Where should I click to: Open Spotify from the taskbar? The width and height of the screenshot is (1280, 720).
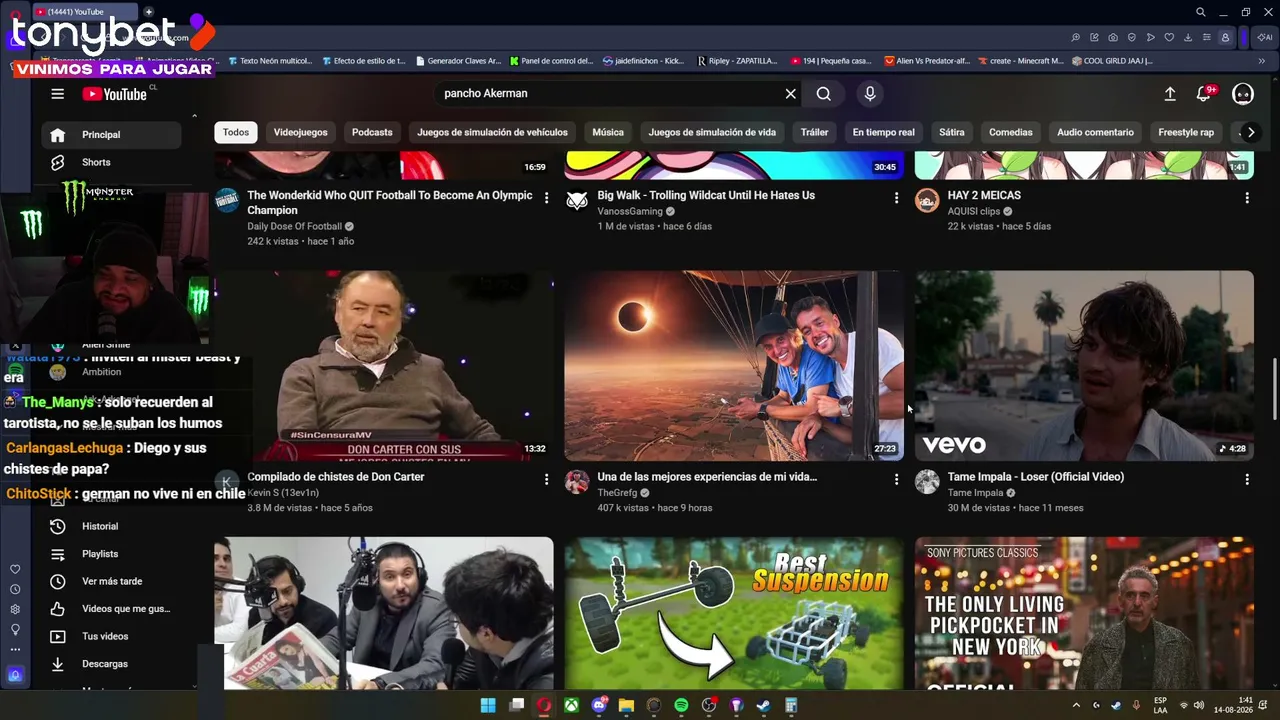(681, 705)
